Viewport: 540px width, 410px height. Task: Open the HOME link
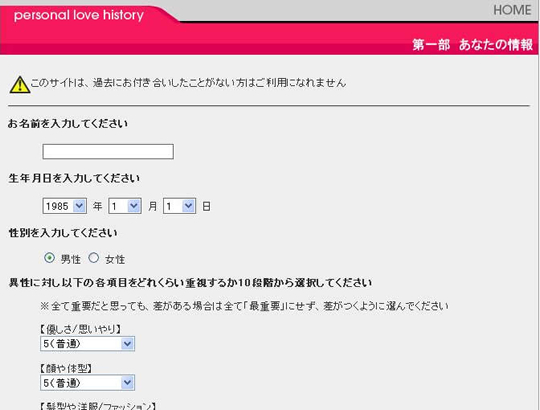(x=512, y=10)
